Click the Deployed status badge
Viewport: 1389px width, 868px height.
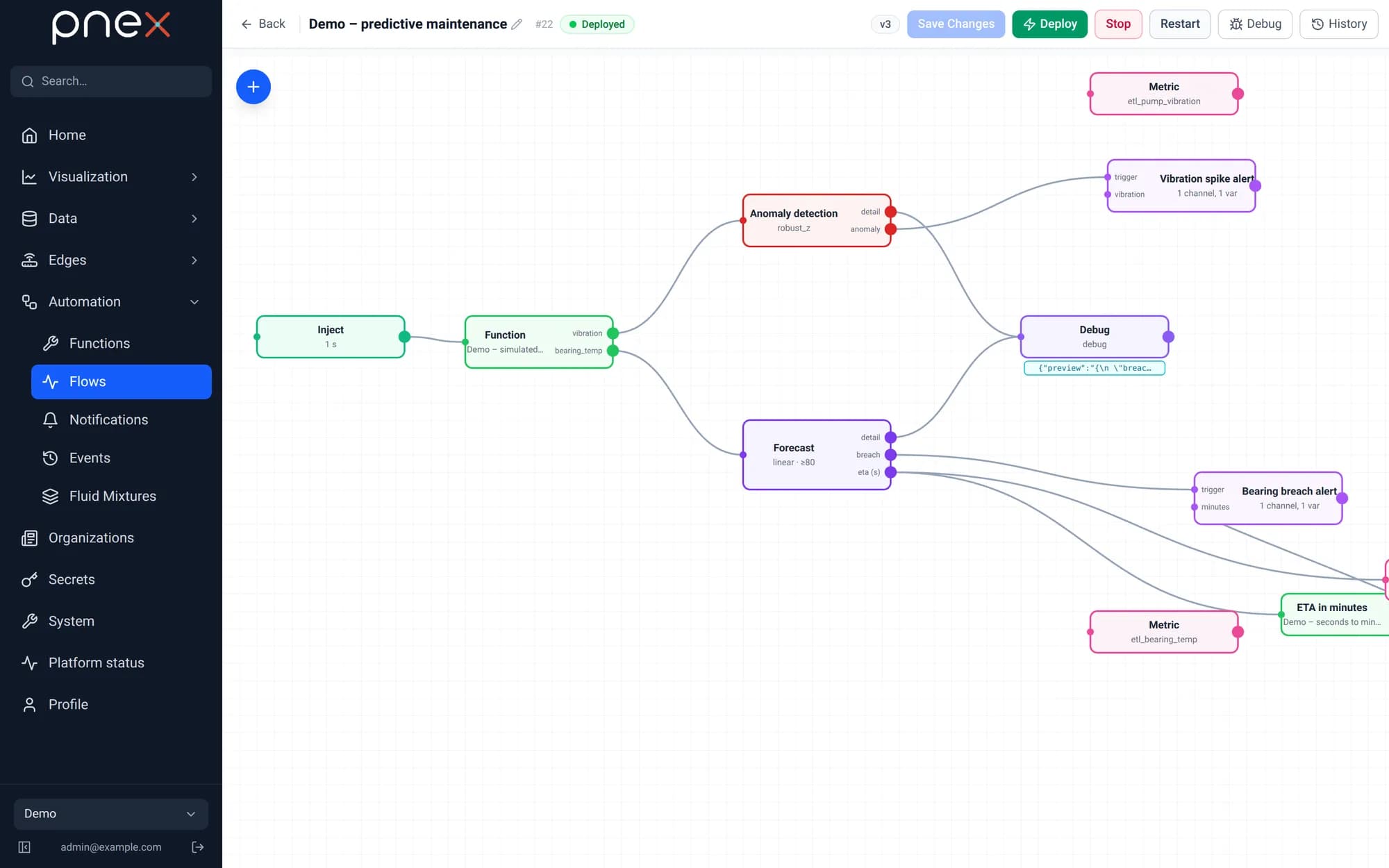click(597, 24)
